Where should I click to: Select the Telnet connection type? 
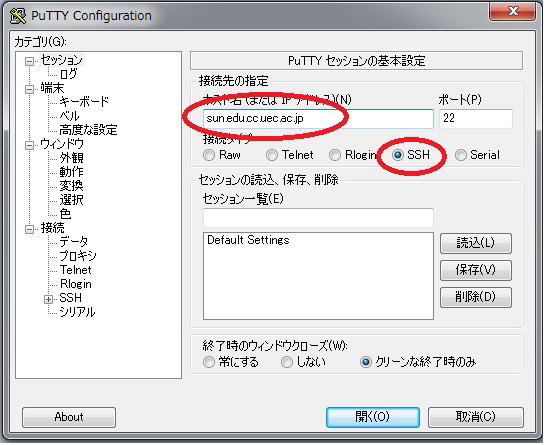click(x=272, y=155)
